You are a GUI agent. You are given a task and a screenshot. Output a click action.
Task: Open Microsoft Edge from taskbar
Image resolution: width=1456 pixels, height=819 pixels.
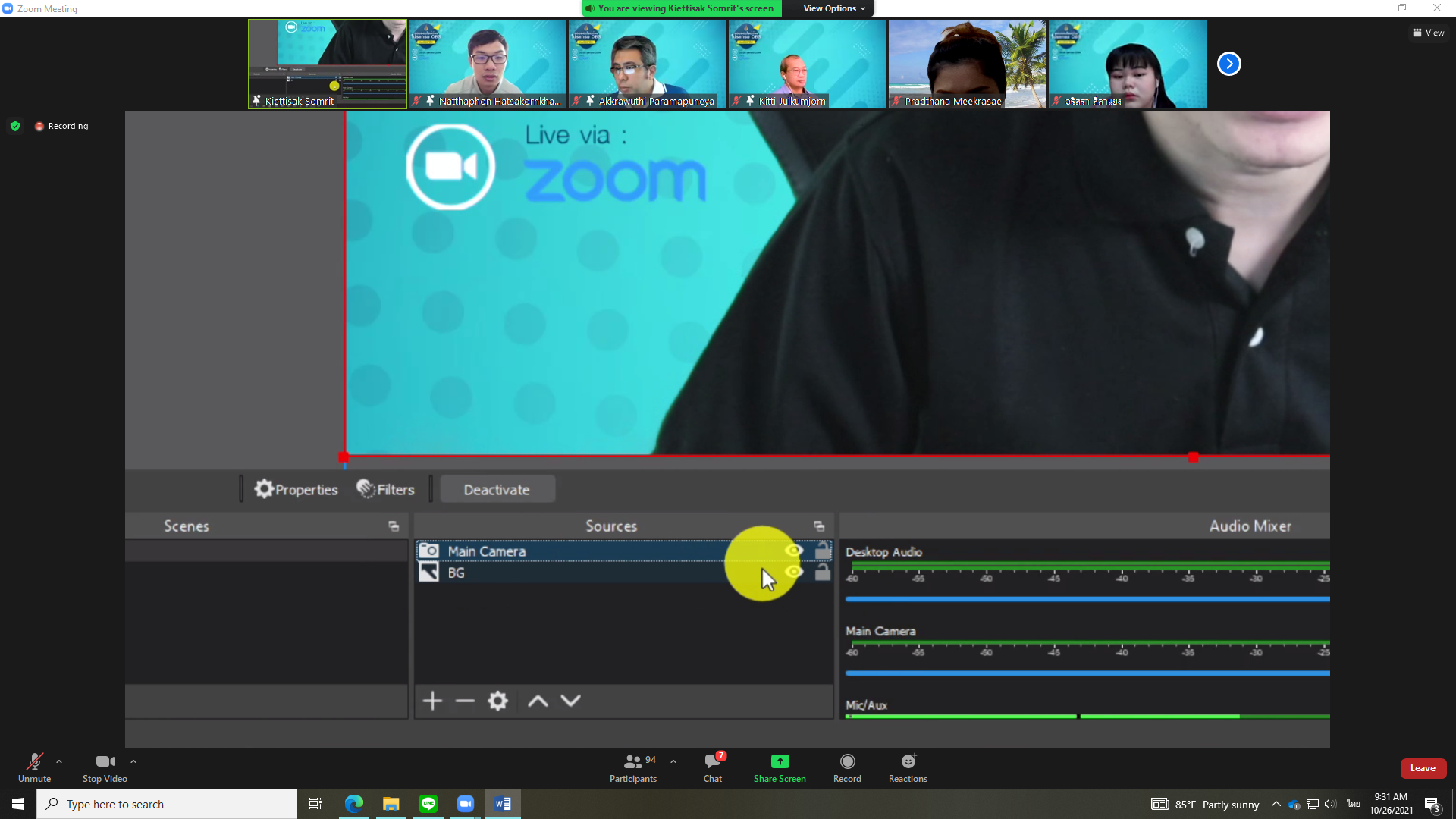[353, 804]
